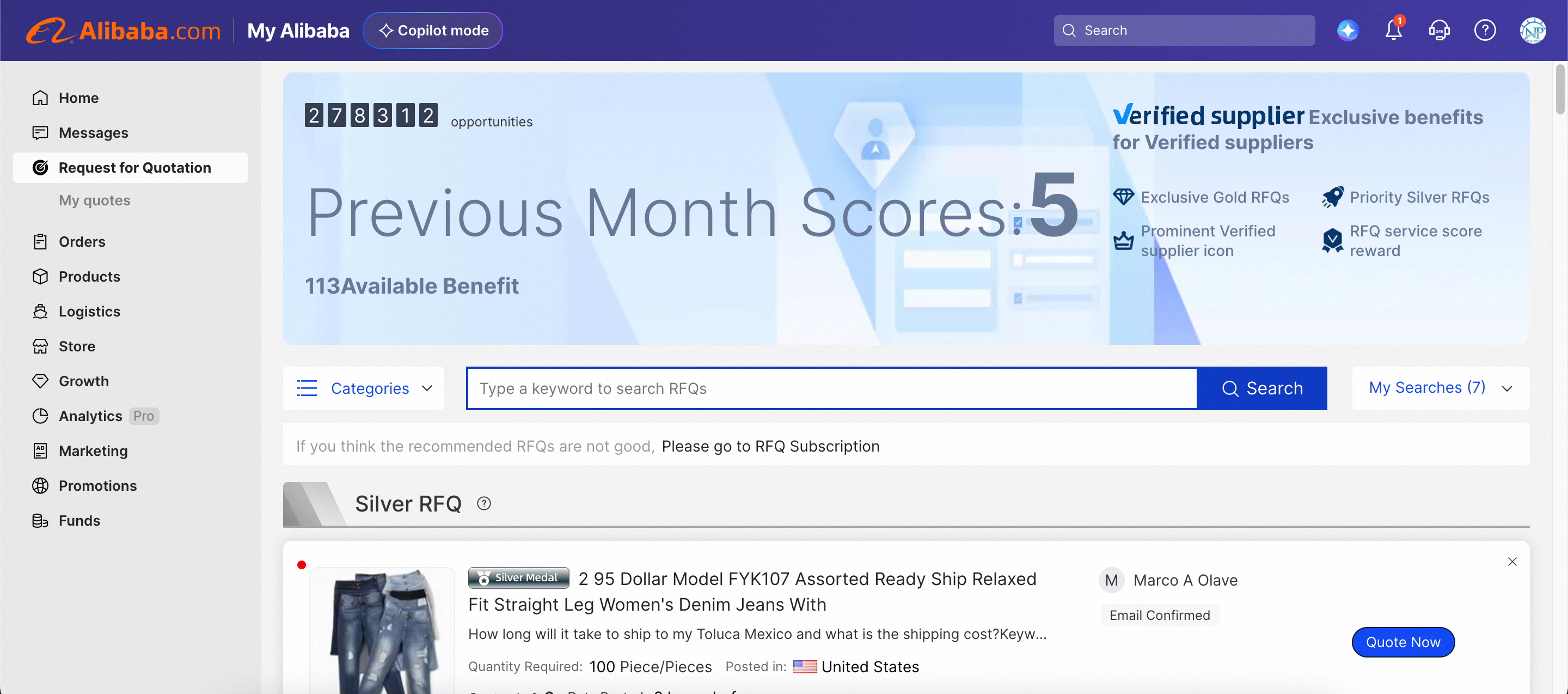This screenshot has height=694, width=1568.
Task: Click the Request for Quotation target icon
Action: [x=40, y=167]
